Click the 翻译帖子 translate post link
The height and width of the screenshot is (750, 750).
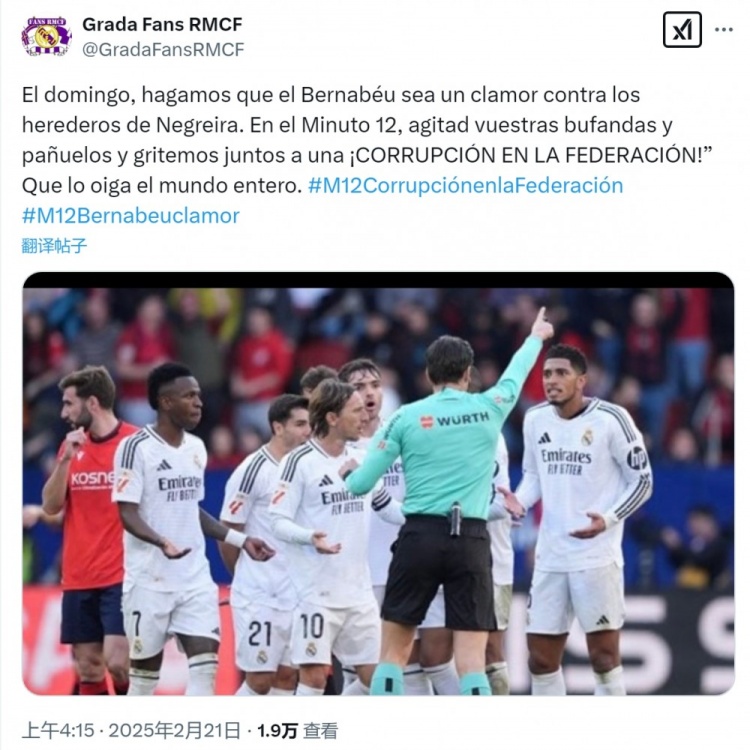click(x=54, y=246)
